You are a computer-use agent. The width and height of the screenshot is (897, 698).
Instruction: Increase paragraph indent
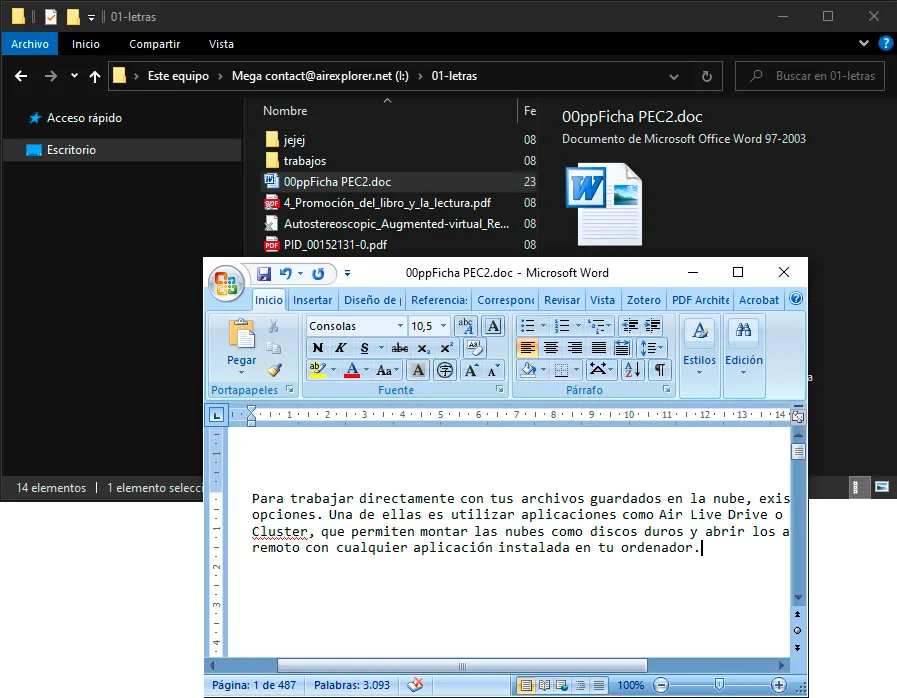pos(652,326)
